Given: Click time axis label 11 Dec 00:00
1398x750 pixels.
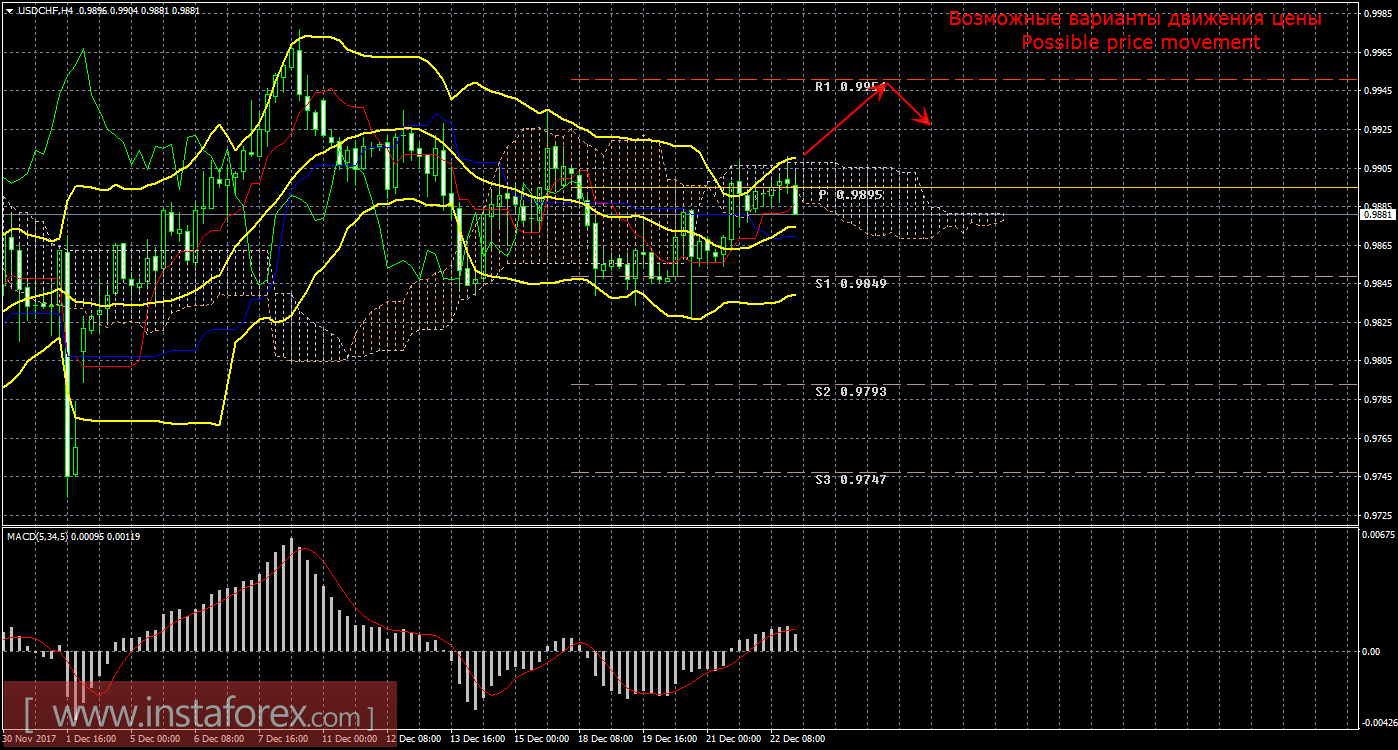Looking at the screenshot, I should click(x=349, y=739).
